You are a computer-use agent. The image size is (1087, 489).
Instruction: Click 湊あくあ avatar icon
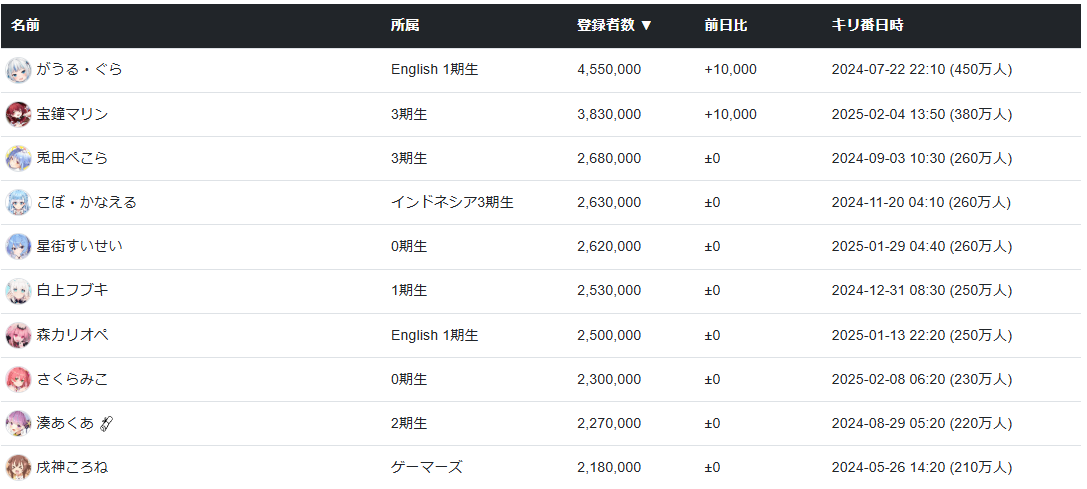pos(18,423)
